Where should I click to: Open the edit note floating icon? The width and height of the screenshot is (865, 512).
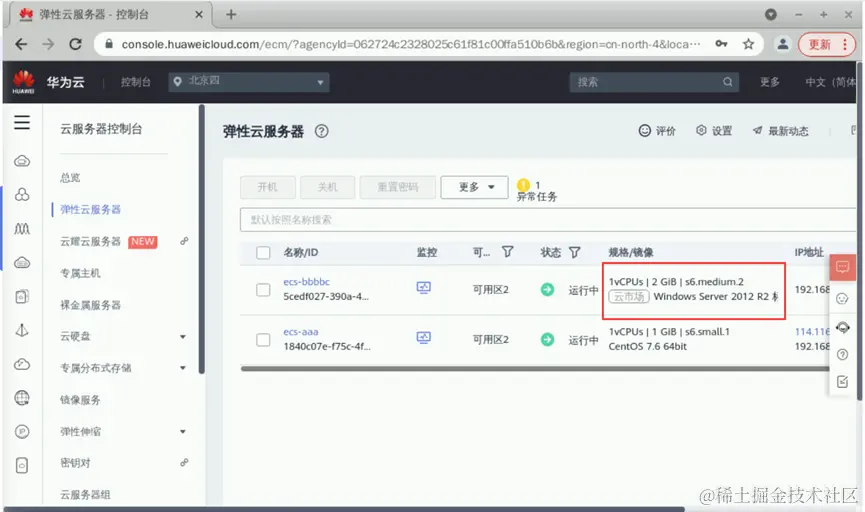coord(842,381)
